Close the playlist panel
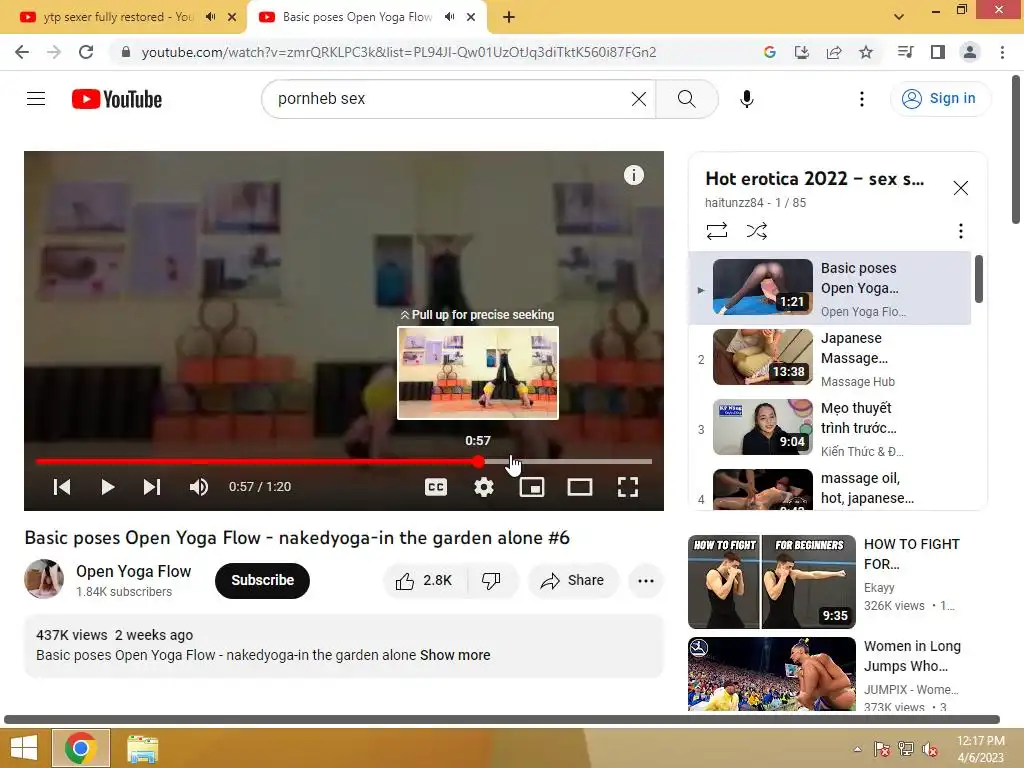Viewport: 1024px width, 768px height. (960, 188)
